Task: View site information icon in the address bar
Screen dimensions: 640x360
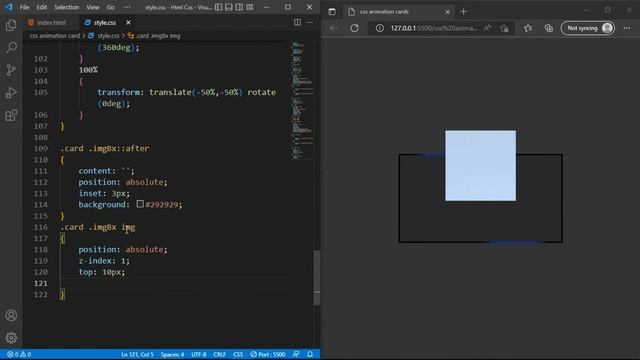Action: point(380,28)
